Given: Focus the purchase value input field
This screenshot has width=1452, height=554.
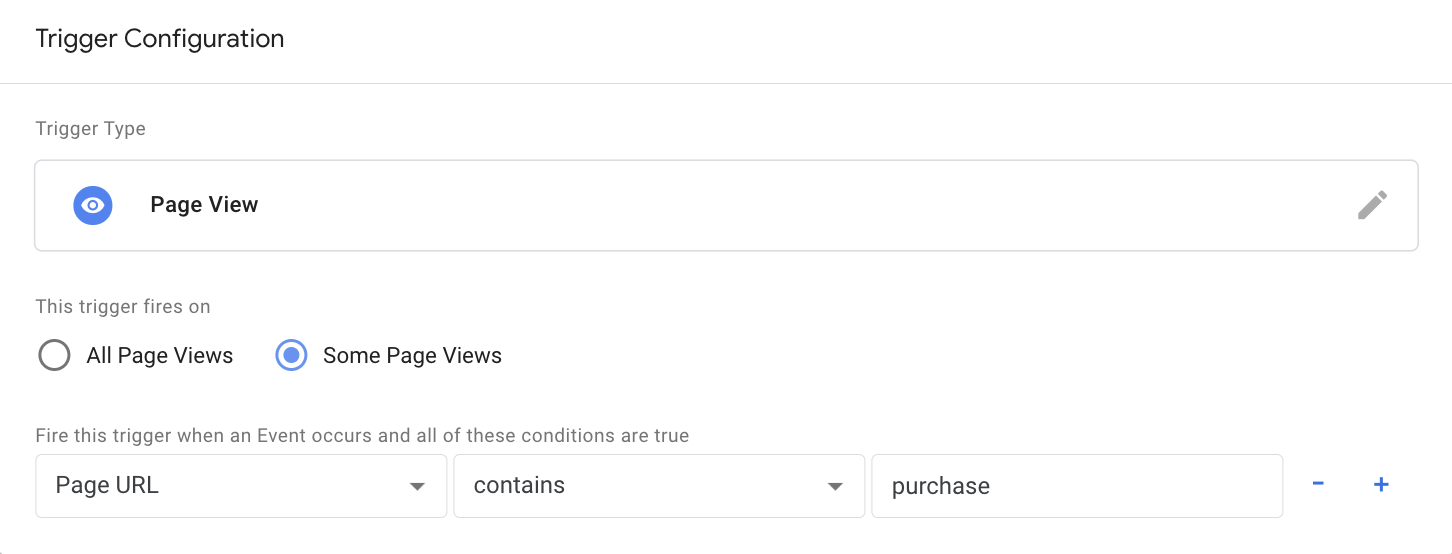Looking at the screenshot, I should coord(1077,486).
